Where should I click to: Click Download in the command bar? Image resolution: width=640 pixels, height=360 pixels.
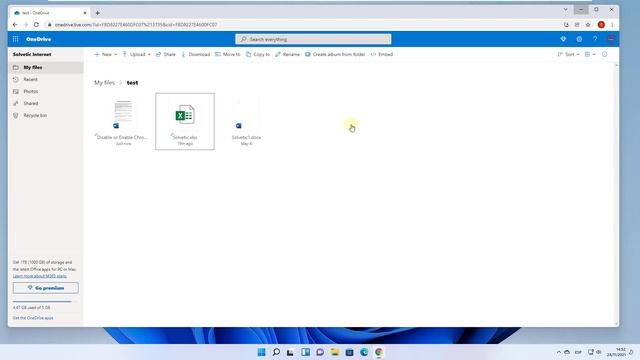pyautogui.click(x=196, y=54)
